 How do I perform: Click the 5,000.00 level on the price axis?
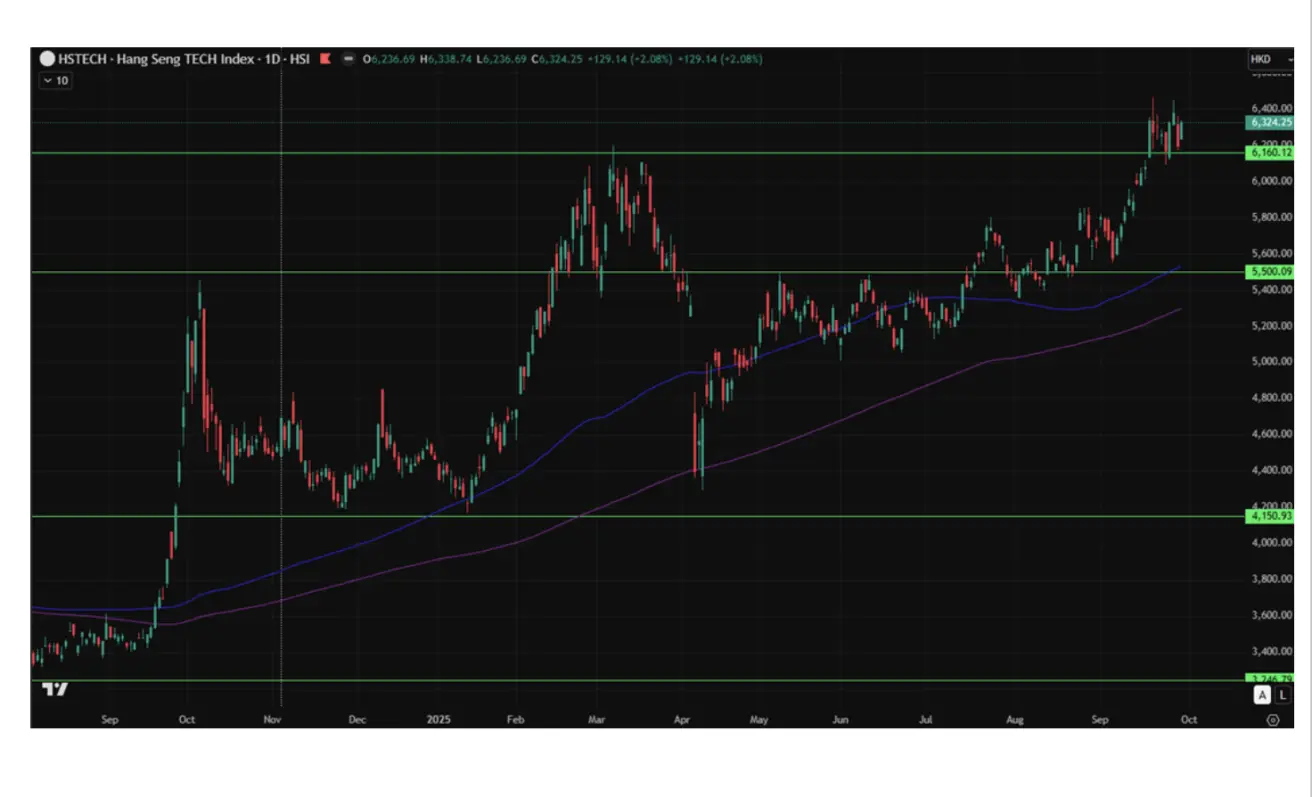1270,361
